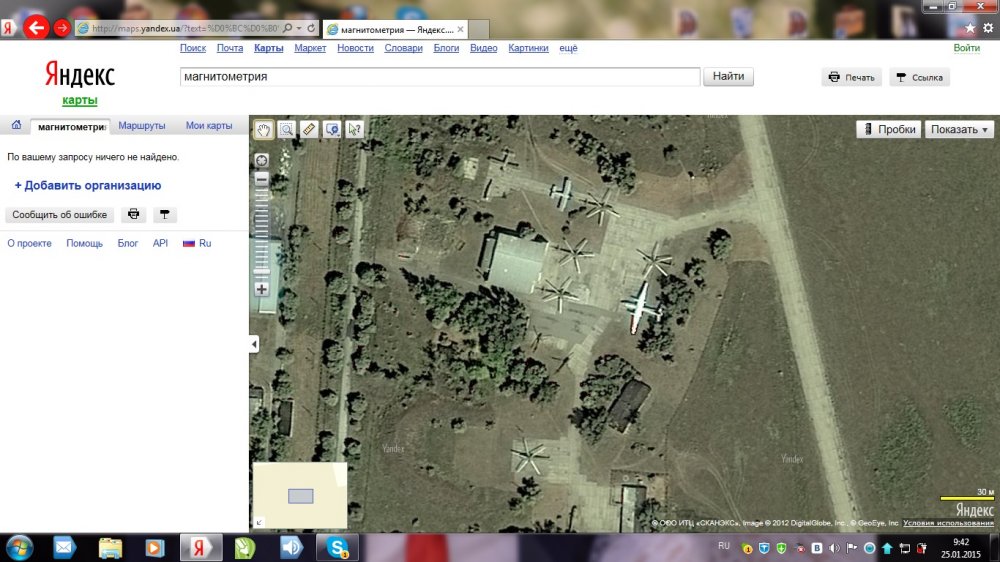Viewport: 1000px width, 562px height.
Task: Zoom in with the plus button
Action: pos(262,289)
